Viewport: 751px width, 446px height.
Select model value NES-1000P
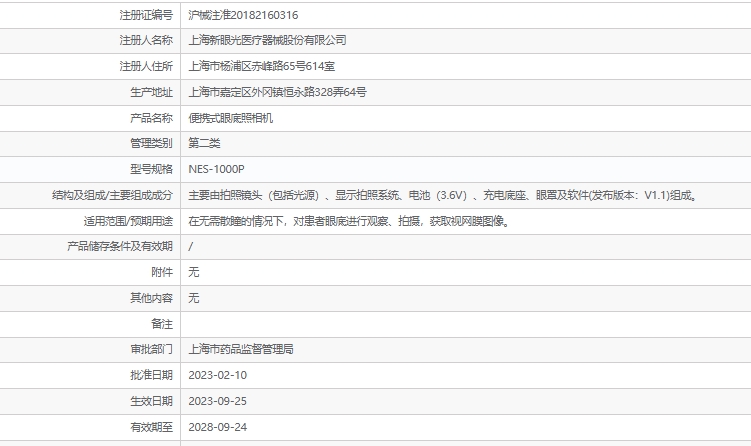pyautogui.click(x=216, y=169)
